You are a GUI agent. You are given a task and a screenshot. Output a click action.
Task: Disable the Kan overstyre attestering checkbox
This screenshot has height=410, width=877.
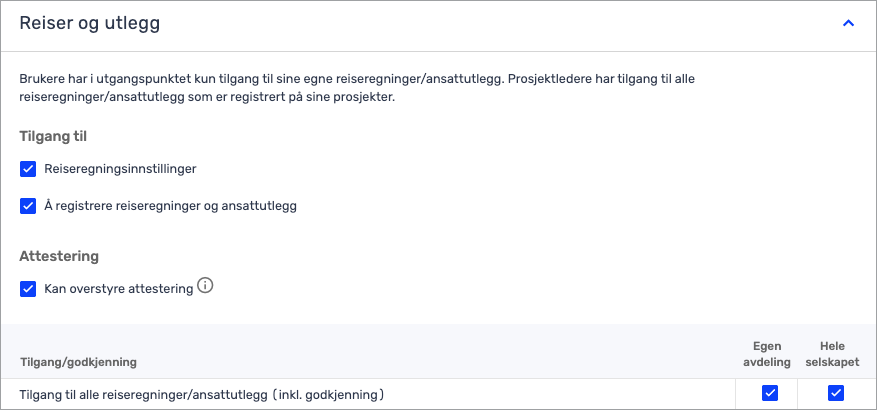pos(28,289)
